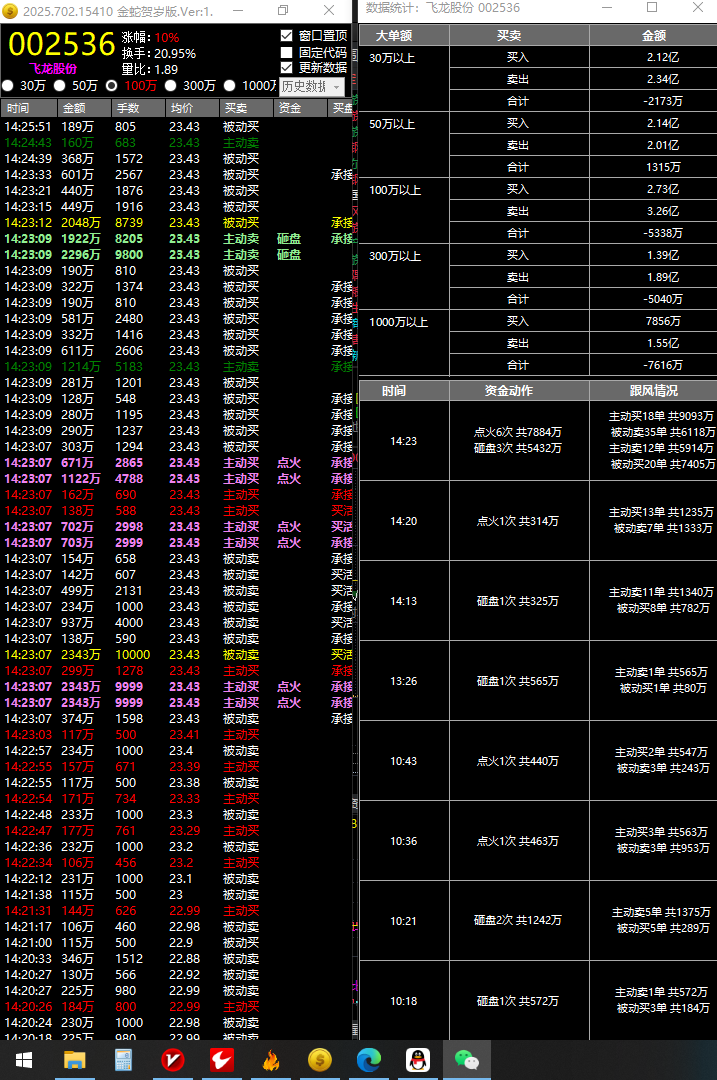
Task: Click the -2173万 total value
Action: pos(663,101)
